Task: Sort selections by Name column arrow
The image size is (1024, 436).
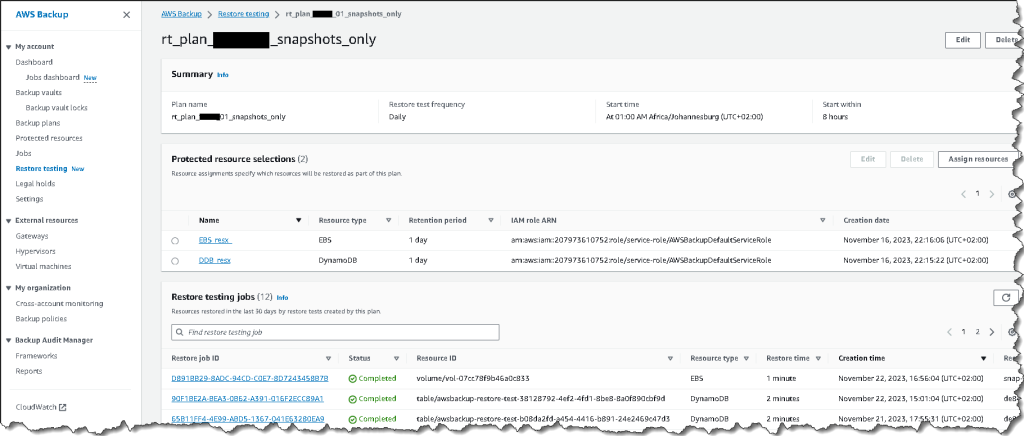Action: (x=299, y=221)
